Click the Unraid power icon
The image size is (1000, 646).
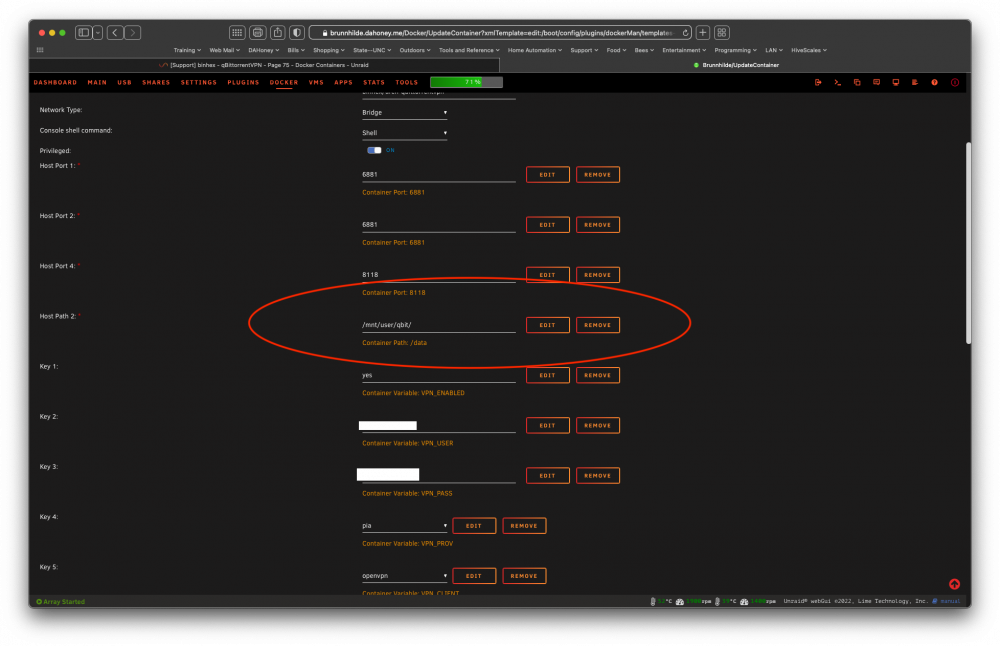955,82
